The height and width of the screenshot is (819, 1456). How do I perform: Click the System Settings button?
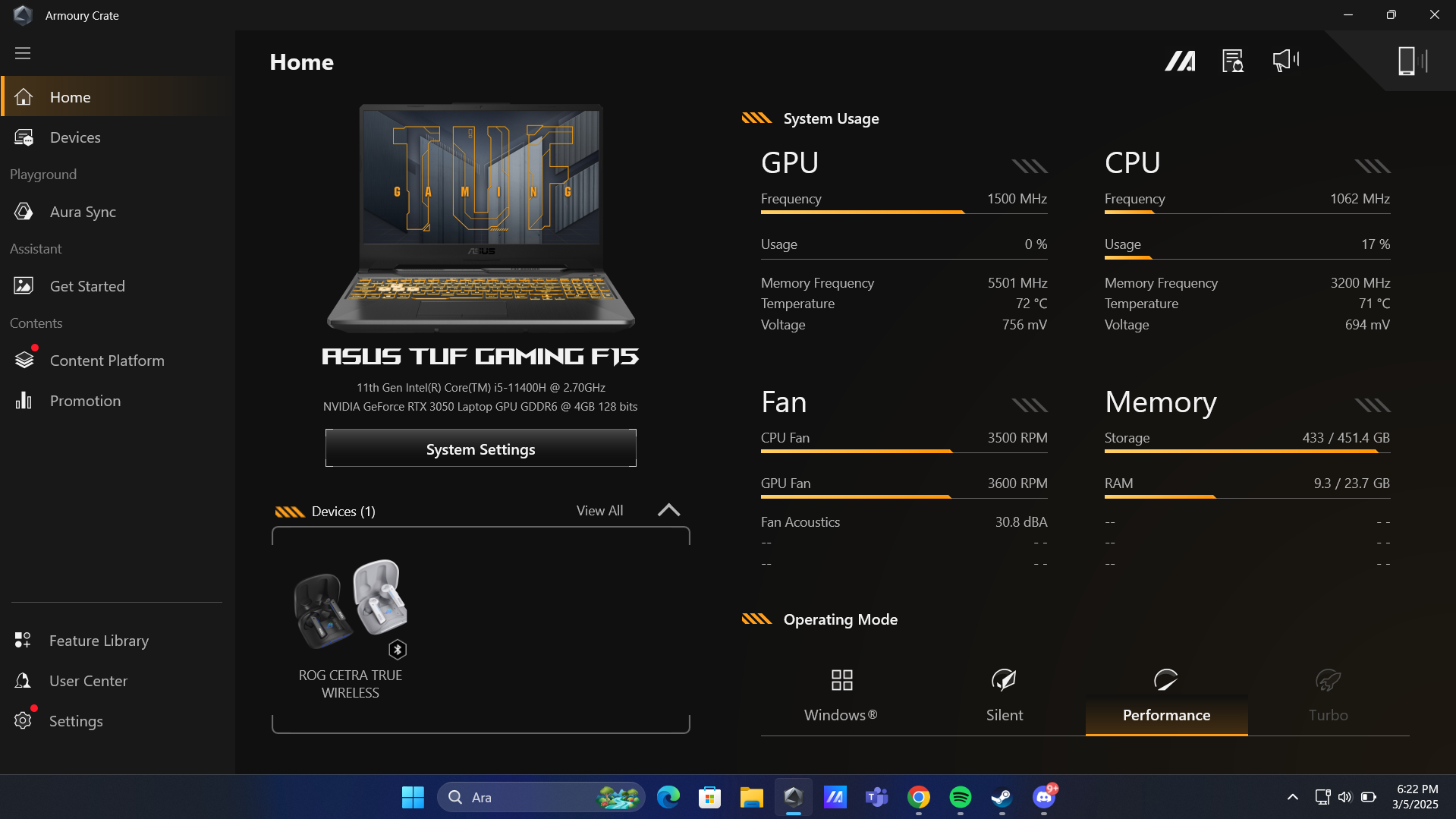(481, 449)
